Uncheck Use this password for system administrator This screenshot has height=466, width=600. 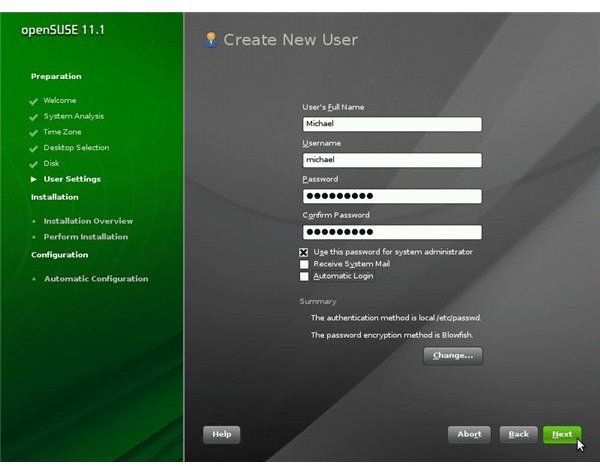[x=304, y=253]
